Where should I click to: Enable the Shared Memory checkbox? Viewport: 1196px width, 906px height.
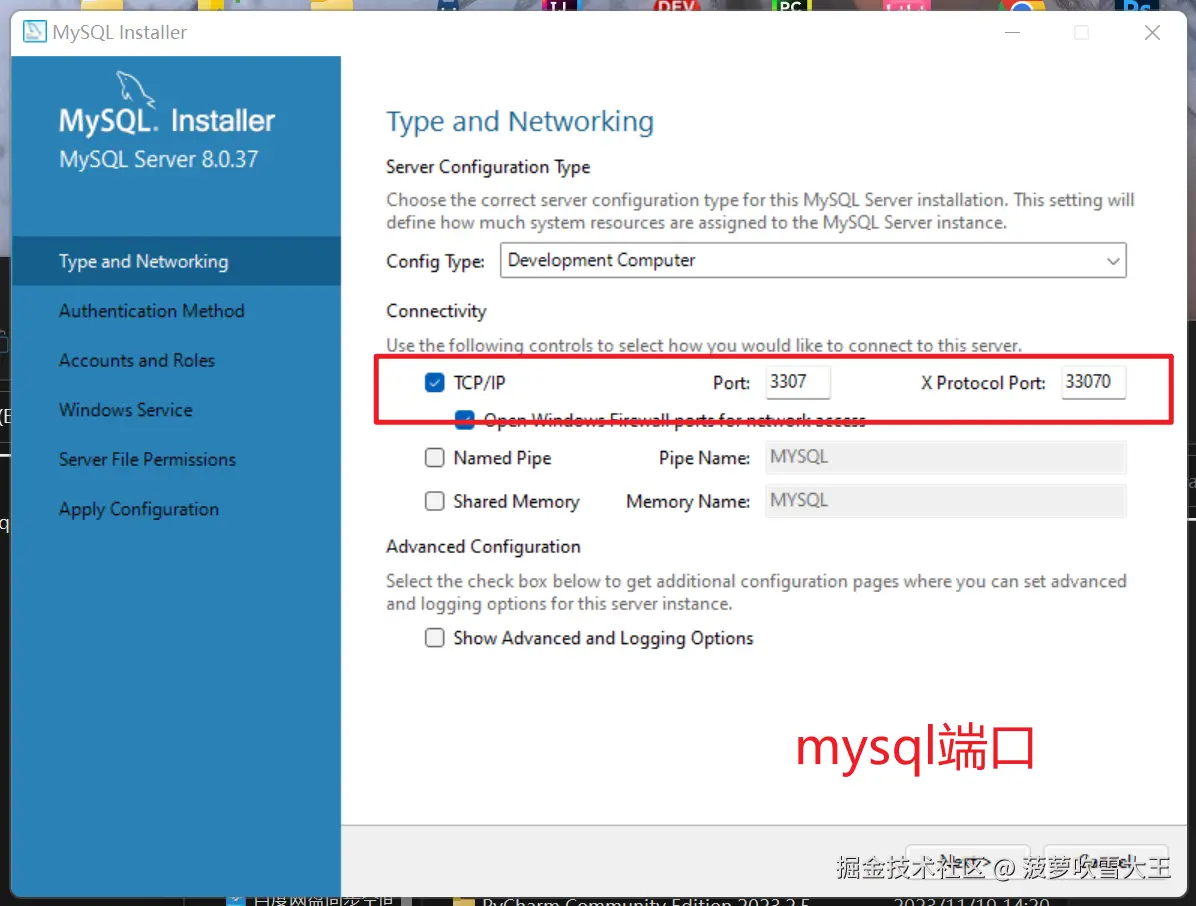pos(435,501)
